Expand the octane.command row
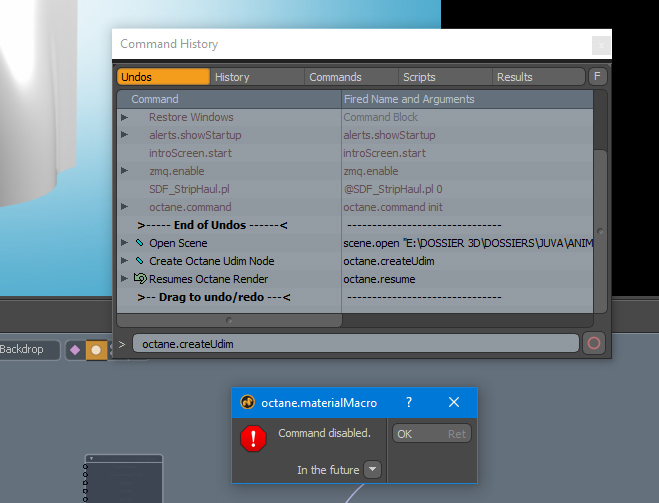 124,207
